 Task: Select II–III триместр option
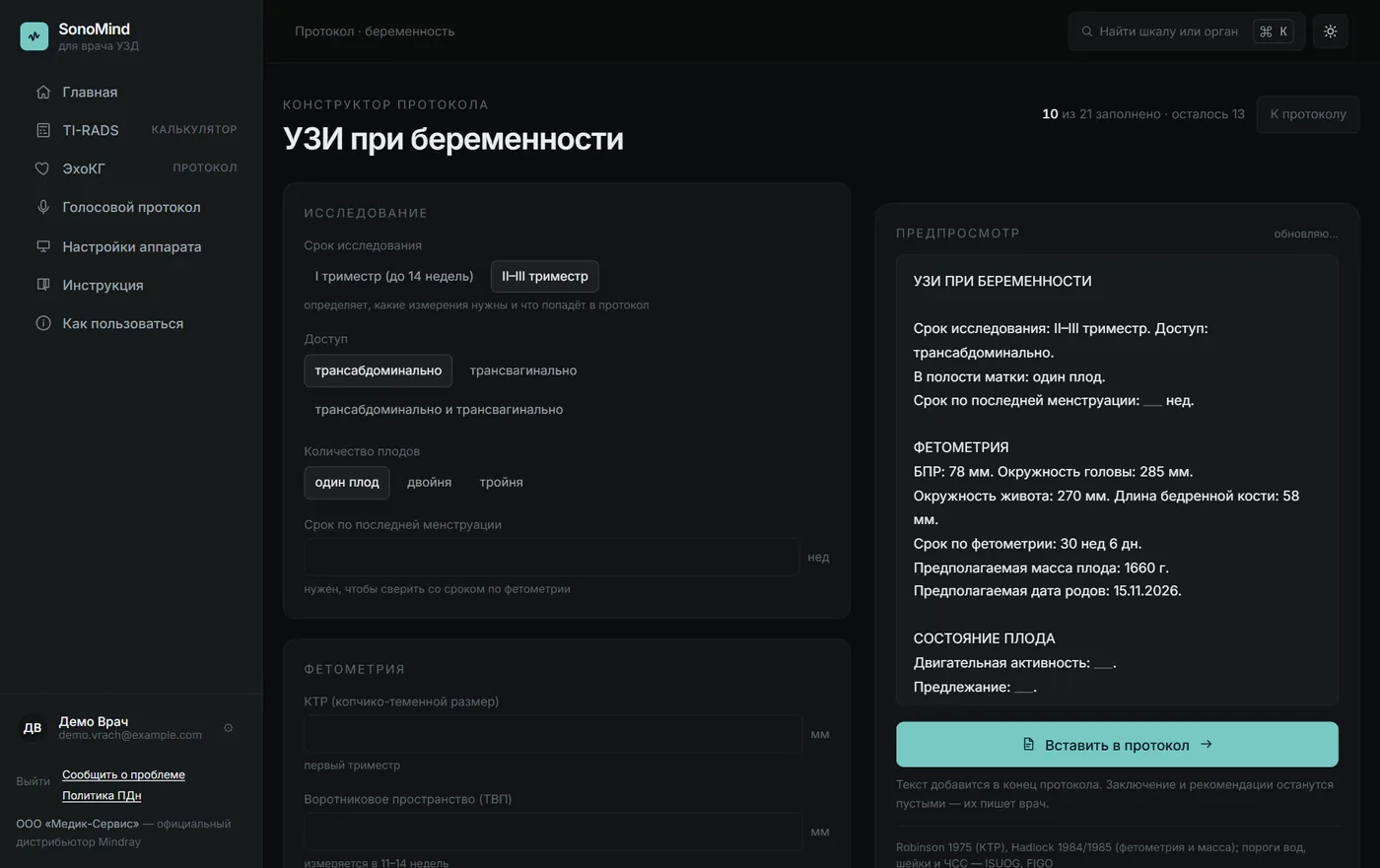coord(545,276)
